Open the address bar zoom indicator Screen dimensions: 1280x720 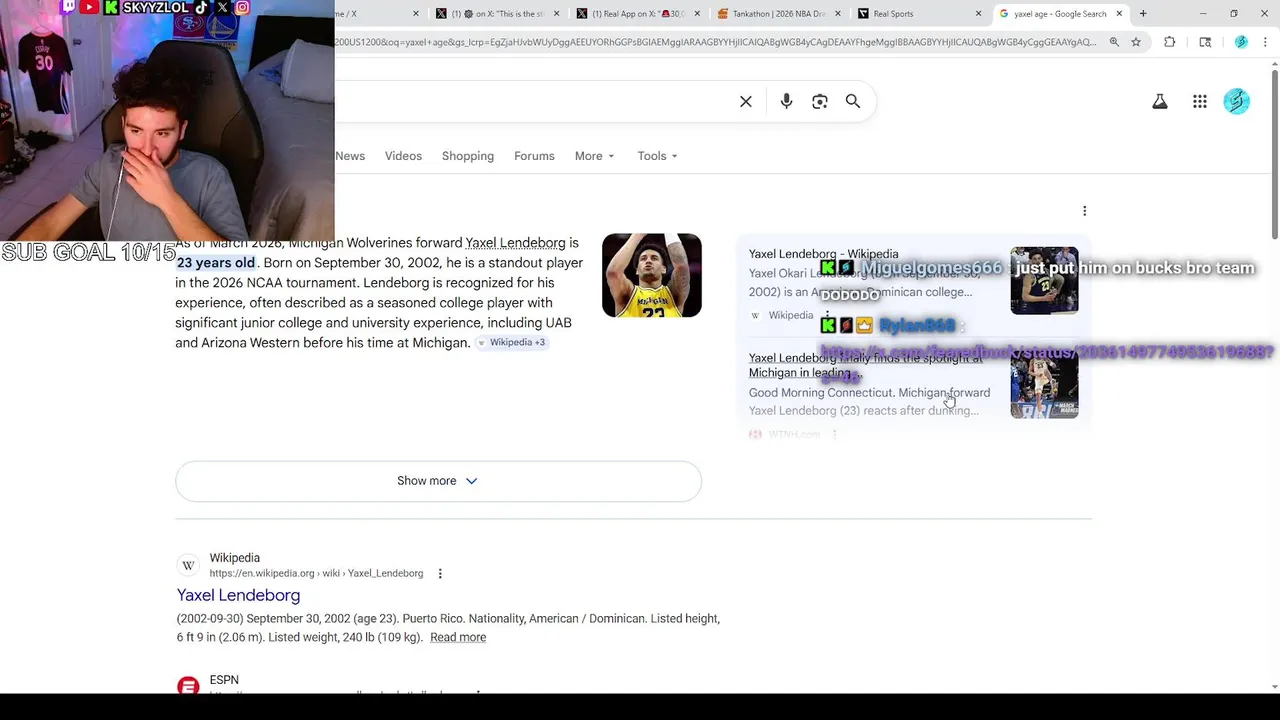click(x=1114, y=42)
